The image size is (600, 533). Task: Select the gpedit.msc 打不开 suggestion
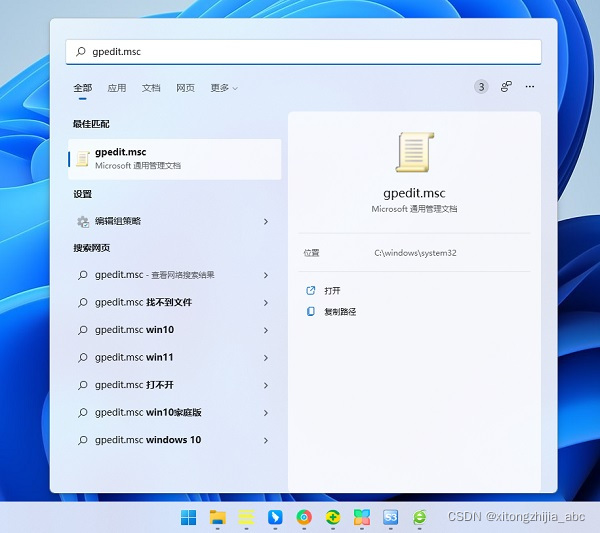(175, 385)
